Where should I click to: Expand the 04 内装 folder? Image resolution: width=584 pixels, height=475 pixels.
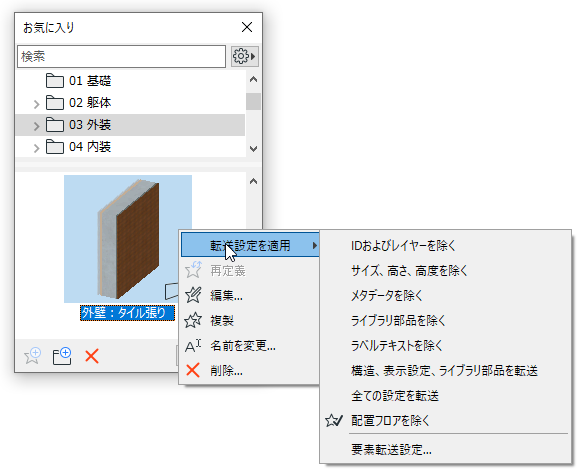[x=36, y=148]
